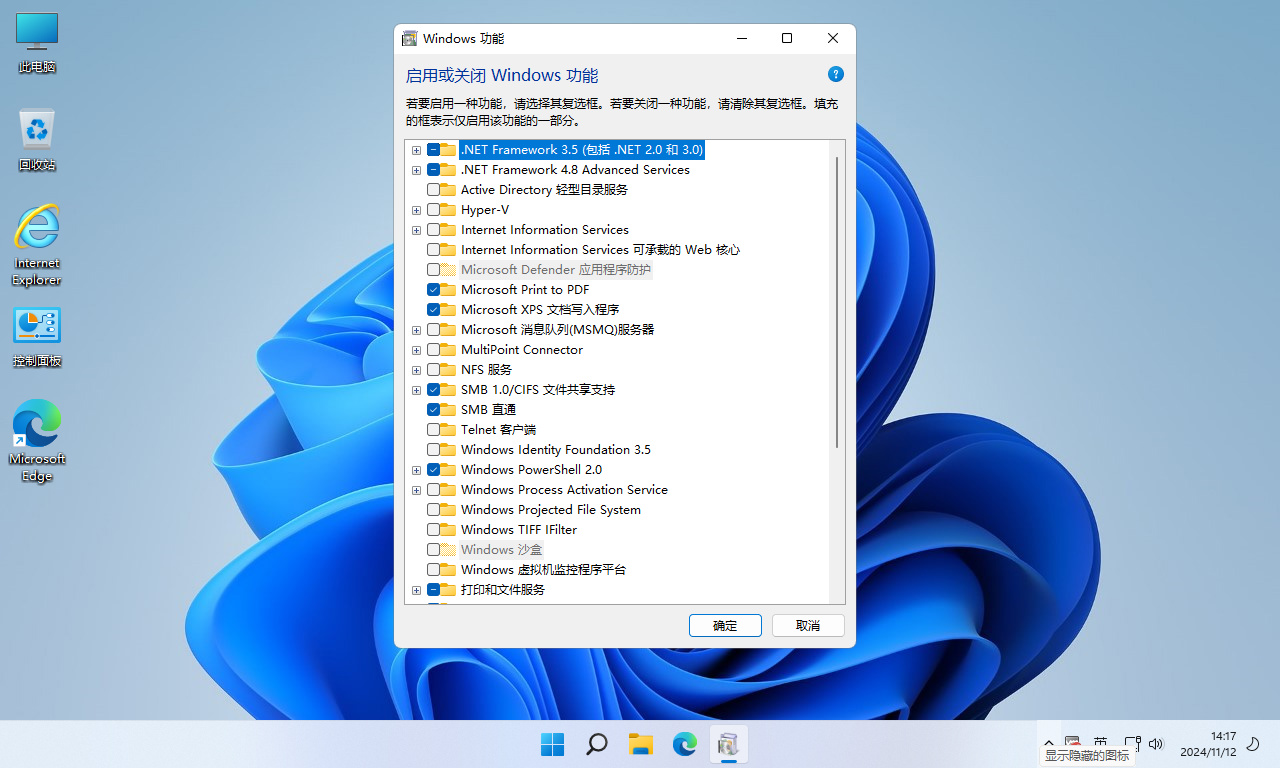The height and width of the screenshot is (768, 1280).
Task: Expand the MultiPoint Connector node
Action: click(416, 350)
